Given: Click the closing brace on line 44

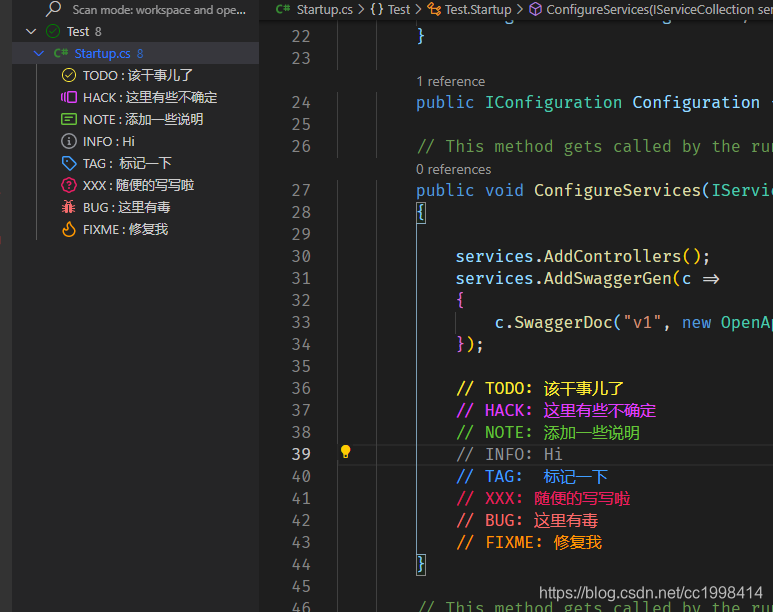Looking at the screenshot, I should click(x=421, y=565).
